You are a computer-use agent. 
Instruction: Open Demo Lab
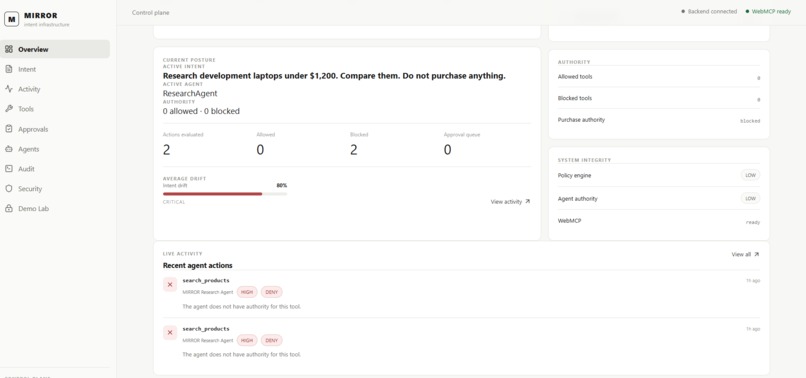click(55, 209)
